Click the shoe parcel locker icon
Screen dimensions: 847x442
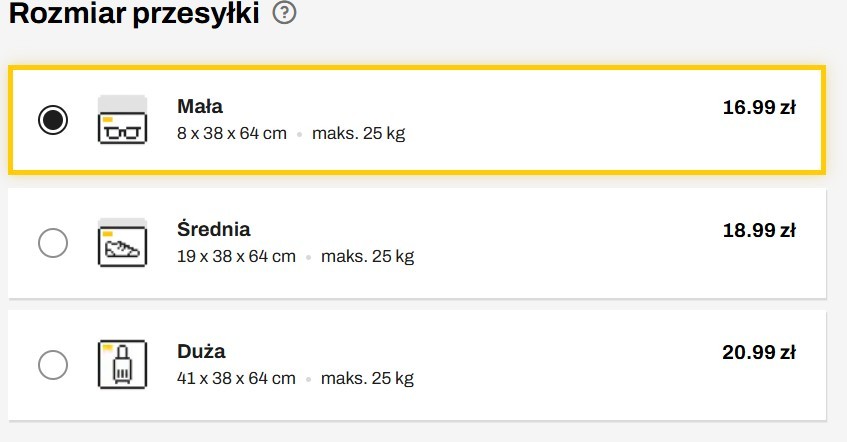pos(122,242)
